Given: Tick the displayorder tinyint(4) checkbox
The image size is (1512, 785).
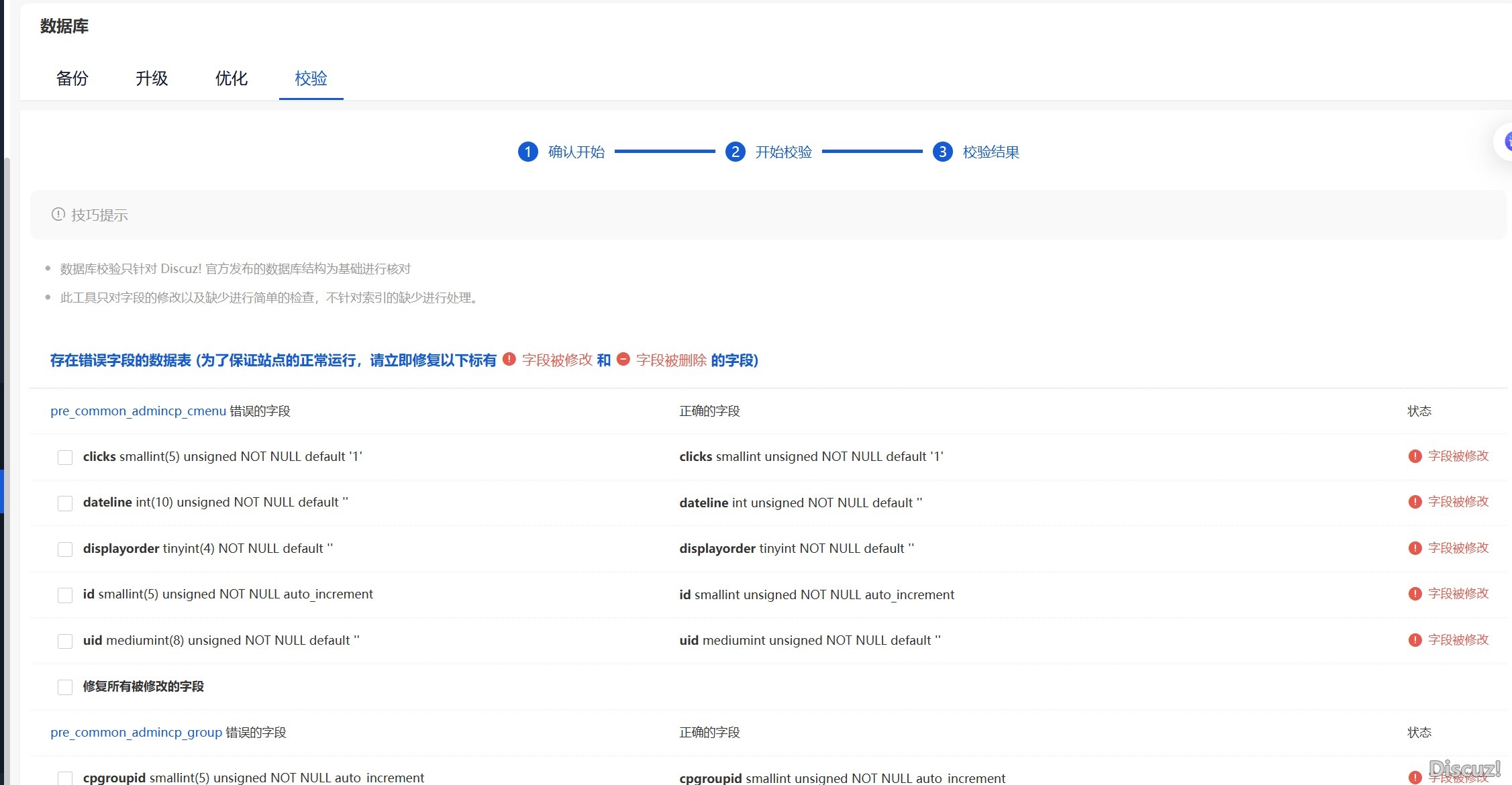Looking at the screenshot, I should tap(65, 549).
